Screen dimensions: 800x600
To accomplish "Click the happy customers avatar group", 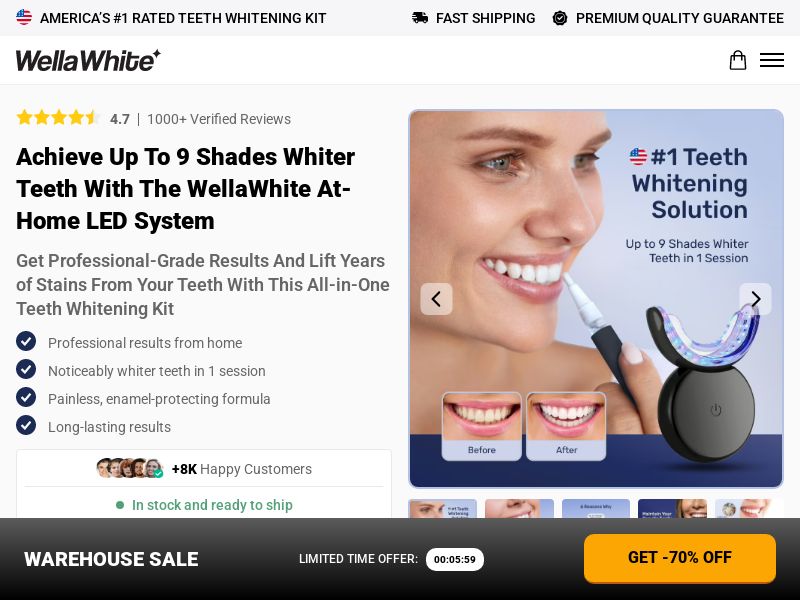I will click(x=130, y=468).
